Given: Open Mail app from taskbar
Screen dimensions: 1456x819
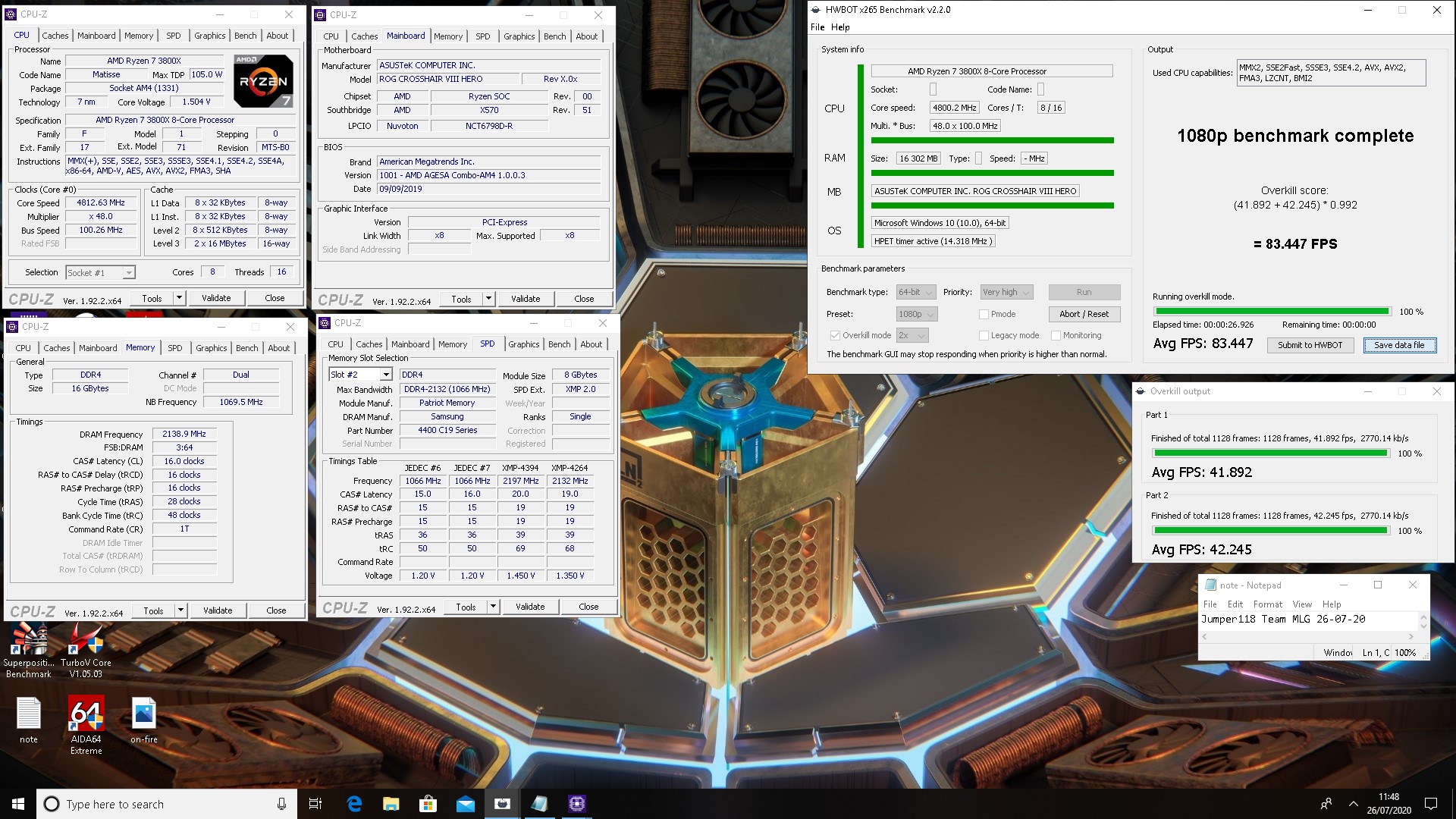Looking at the screenshot, I should (465, 804).
